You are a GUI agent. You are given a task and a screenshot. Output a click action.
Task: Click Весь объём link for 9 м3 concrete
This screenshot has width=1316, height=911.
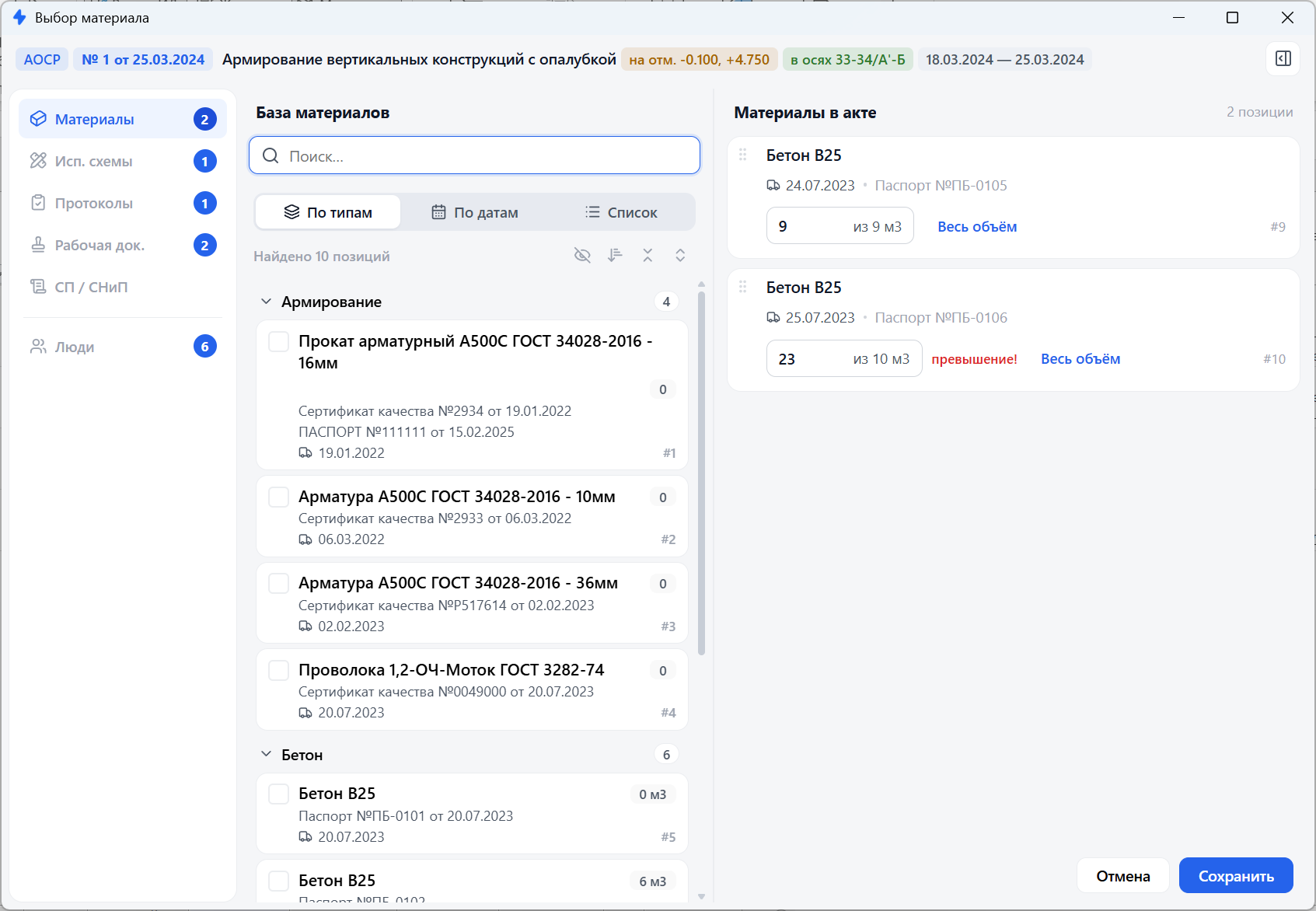[x=977, y=227]
